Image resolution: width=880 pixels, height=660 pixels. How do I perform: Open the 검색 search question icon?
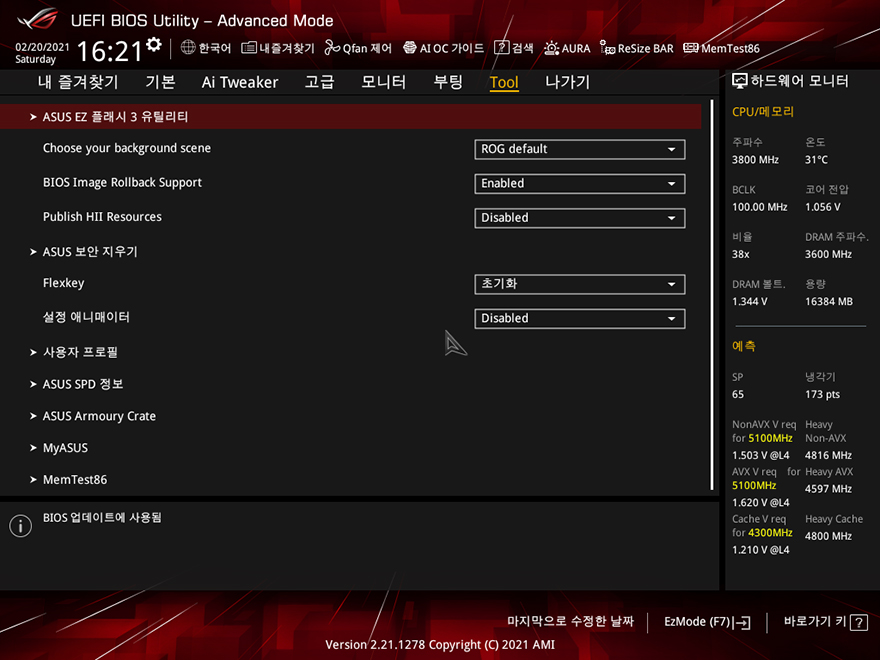[x=501, y=48]
